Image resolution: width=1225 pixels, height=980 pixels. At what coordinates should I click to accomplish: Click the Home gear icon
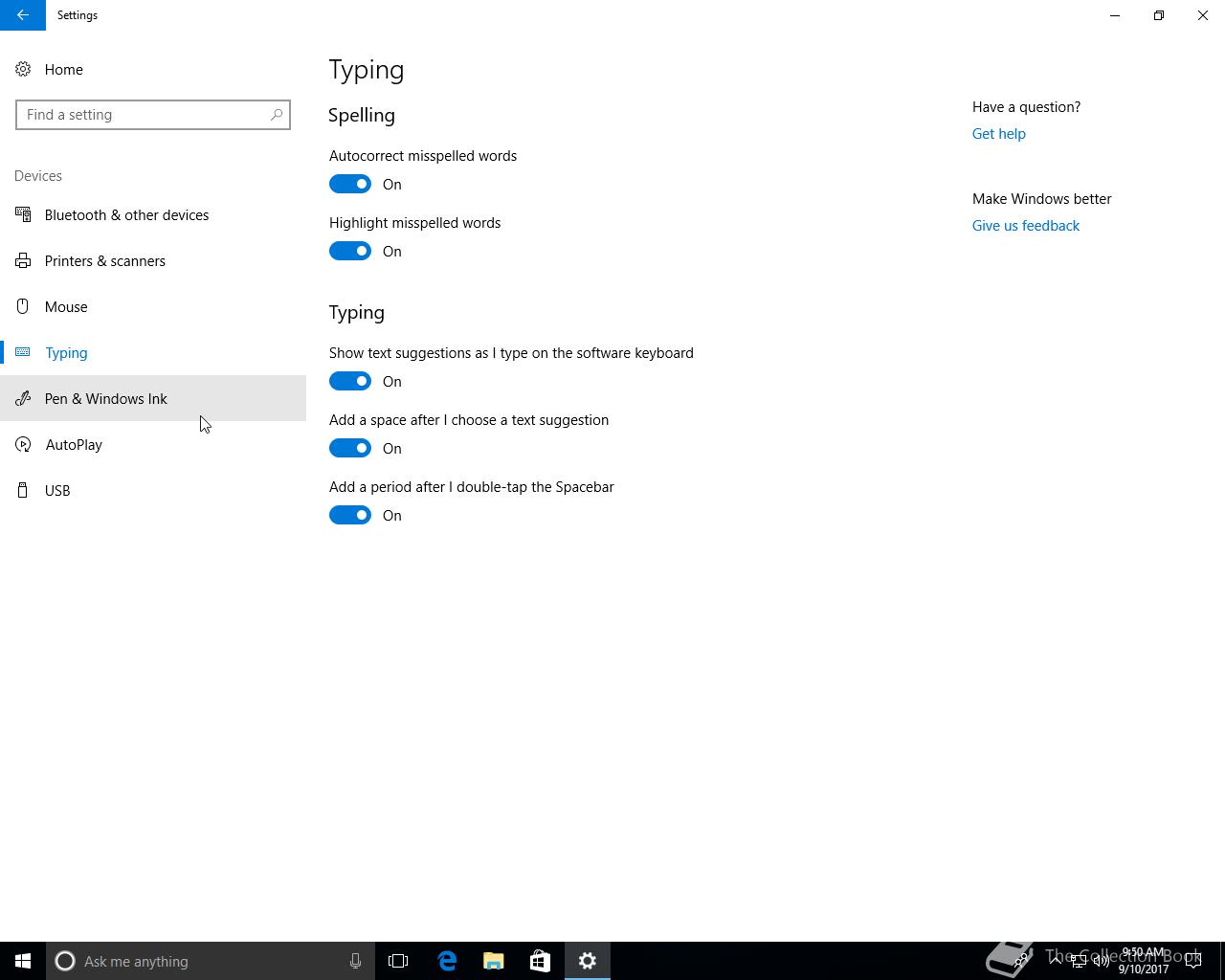point(23,70)
